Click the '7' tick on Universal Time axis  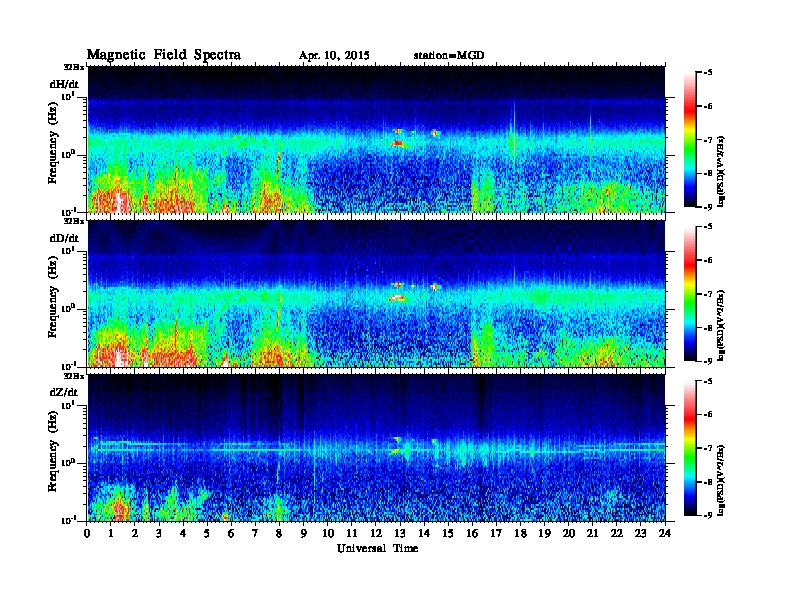[x=256, y=533]
